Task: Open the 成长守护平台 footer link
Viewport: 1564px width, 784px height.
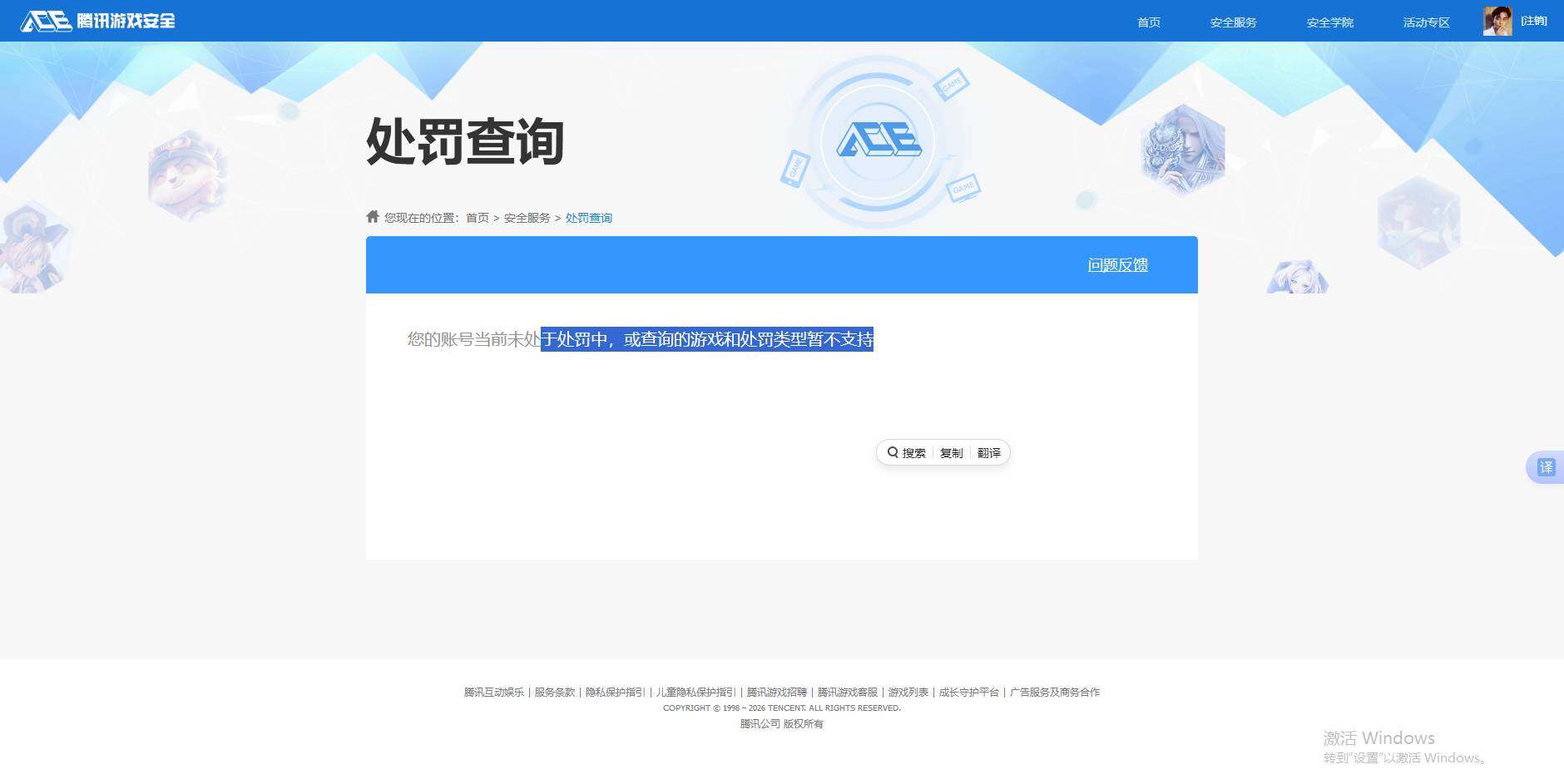Action: (x=968, y=692)
